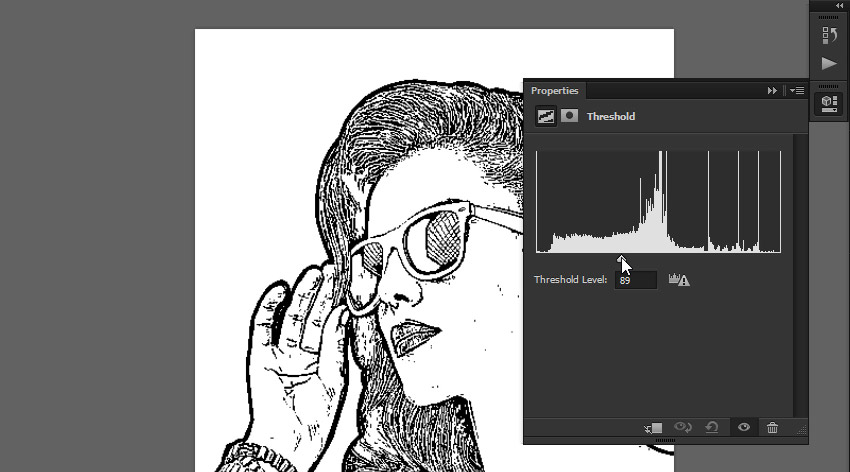The height and width of the screenshot is (472, 850).
Task: Toggle the right dock collapse arrows
Action: [x=840, y=5]
